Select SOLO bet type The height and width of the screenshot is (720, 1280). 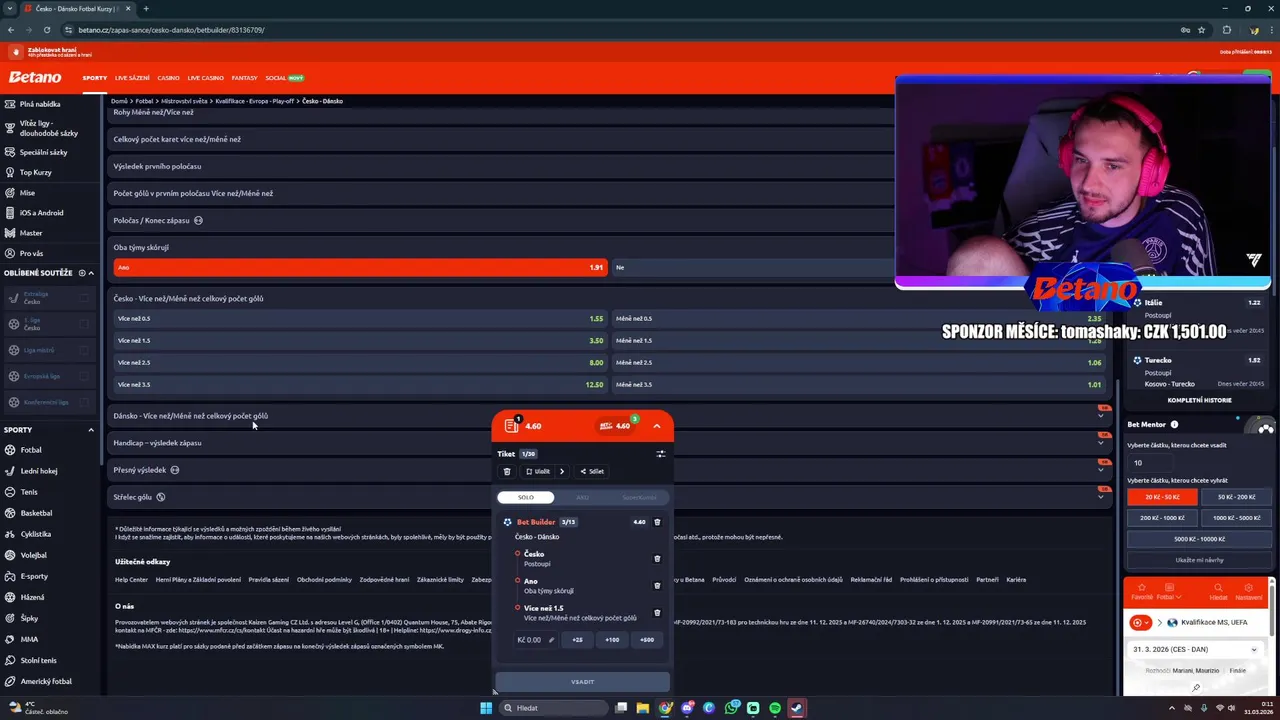tap(526, 497)
